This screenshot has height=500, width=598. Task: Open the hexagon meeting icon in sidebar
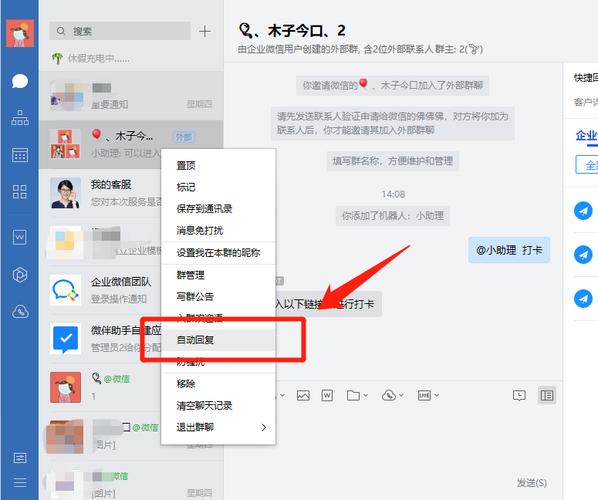(20, 275)
